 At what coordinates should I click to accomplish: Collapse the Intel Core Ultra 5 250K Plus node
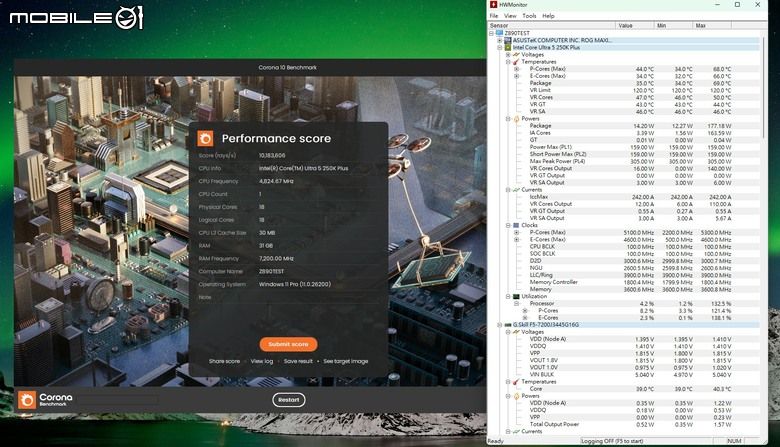point(499,48)
